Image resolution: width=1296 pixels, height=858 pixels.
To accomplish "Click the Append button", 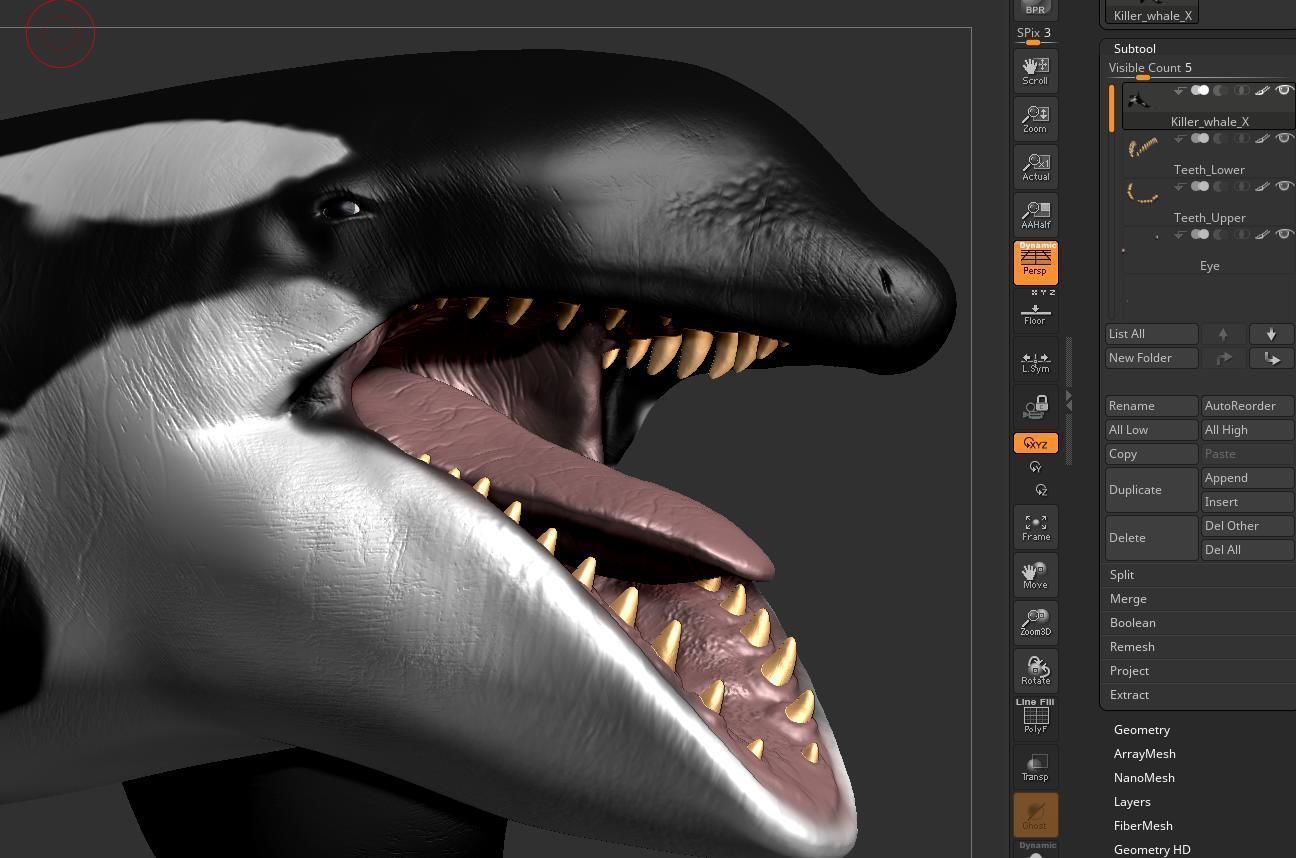I will 1248,478.
